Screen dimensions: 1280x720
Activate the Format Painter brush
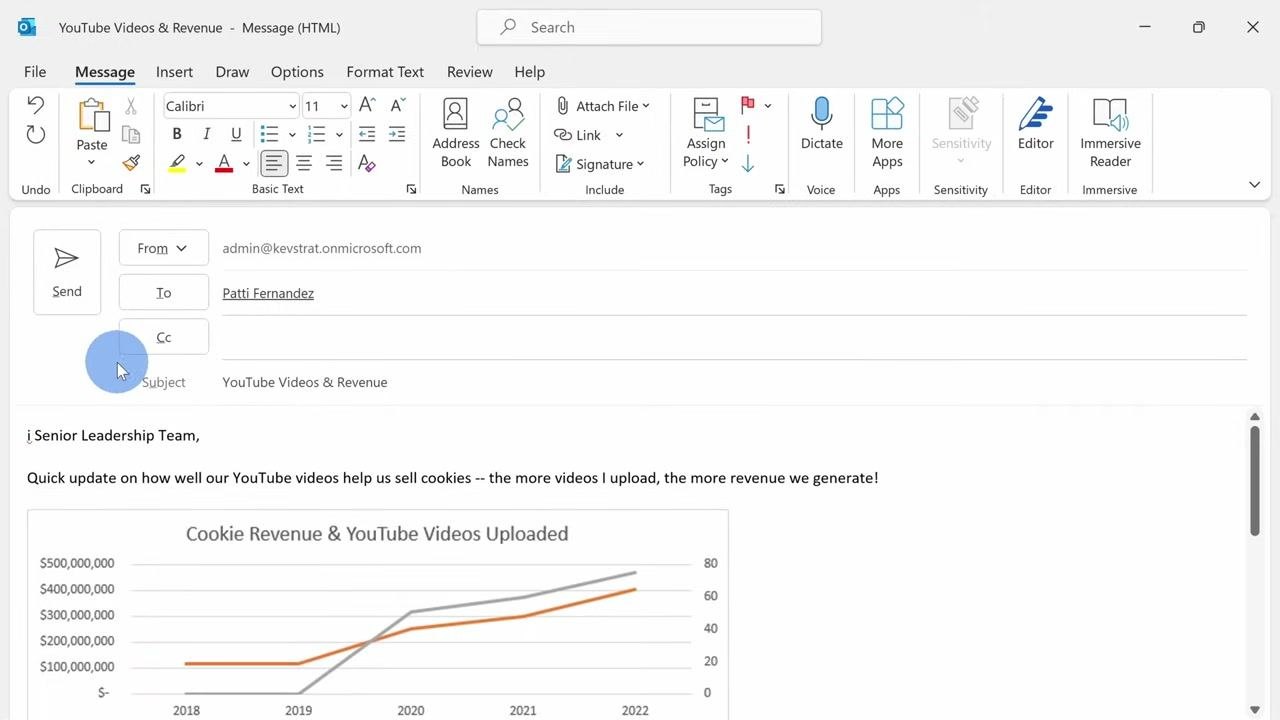[x=130, y=162]
